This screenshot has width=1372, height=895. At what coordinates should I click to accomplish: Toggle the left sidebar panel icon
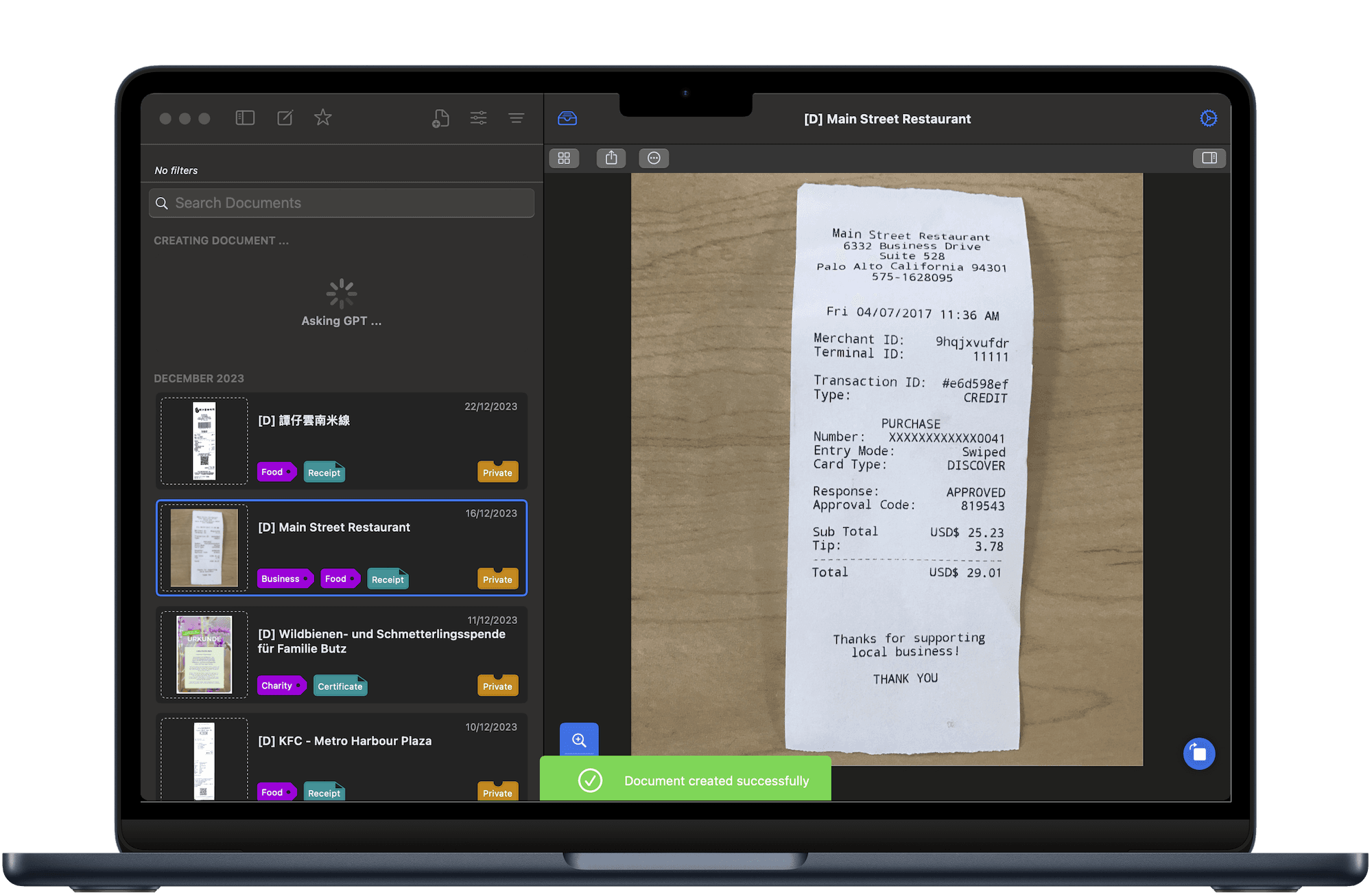[x=245, y=118]
